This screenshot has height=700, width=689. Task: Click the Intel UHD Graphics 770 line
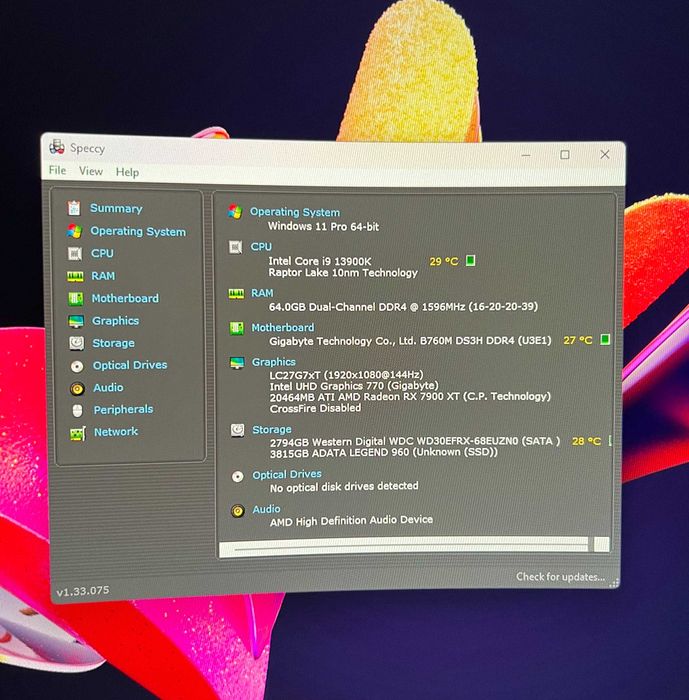pyautogui.click(x=354, y=386)
